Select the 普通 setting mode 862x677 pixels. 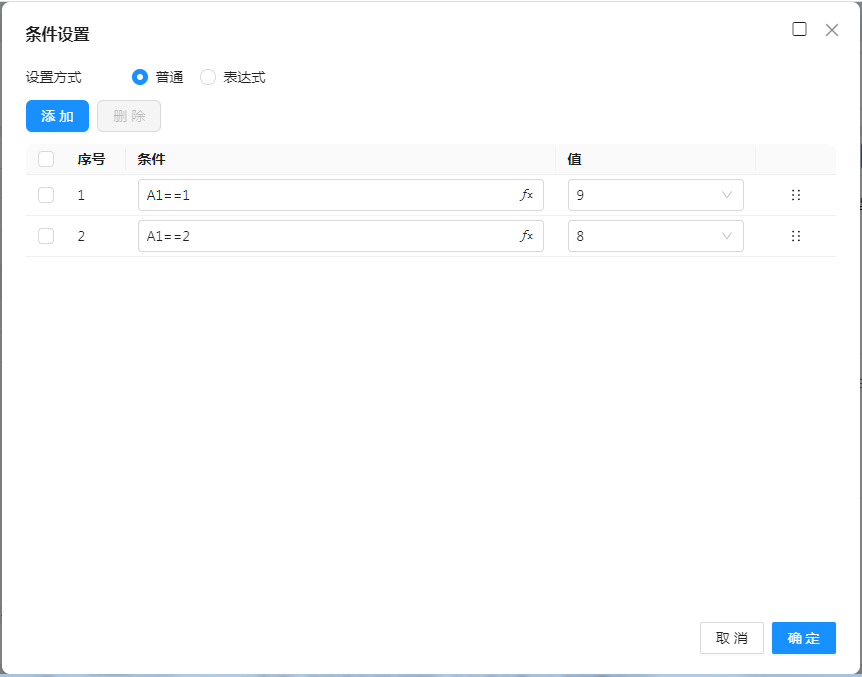140,77
